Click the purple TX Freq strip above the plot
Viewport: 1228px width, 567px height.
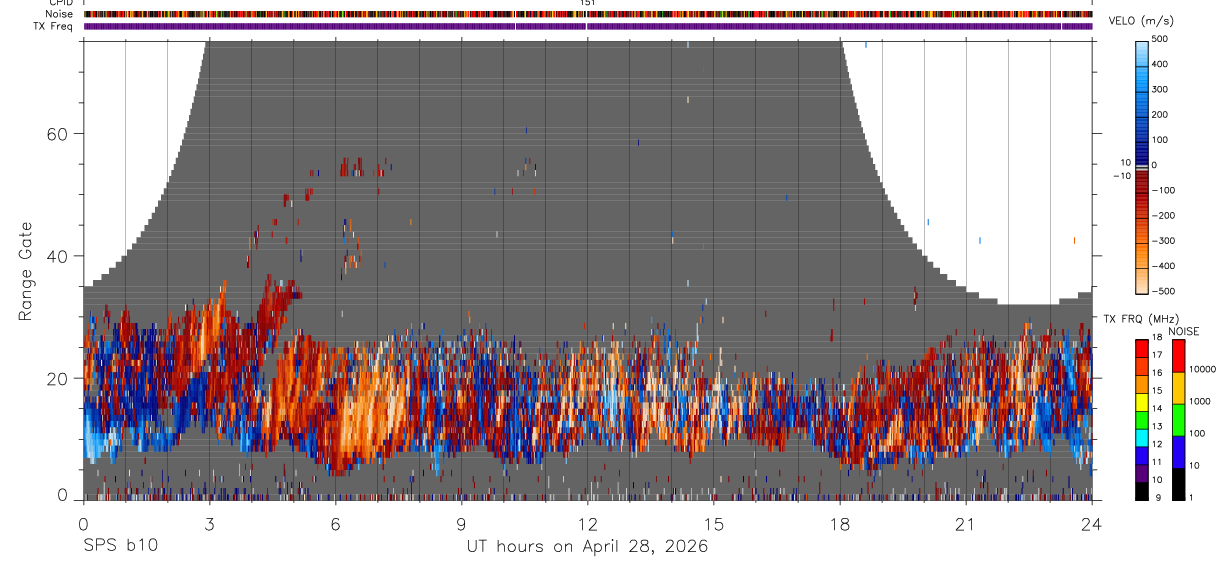[x=587, y=26]
